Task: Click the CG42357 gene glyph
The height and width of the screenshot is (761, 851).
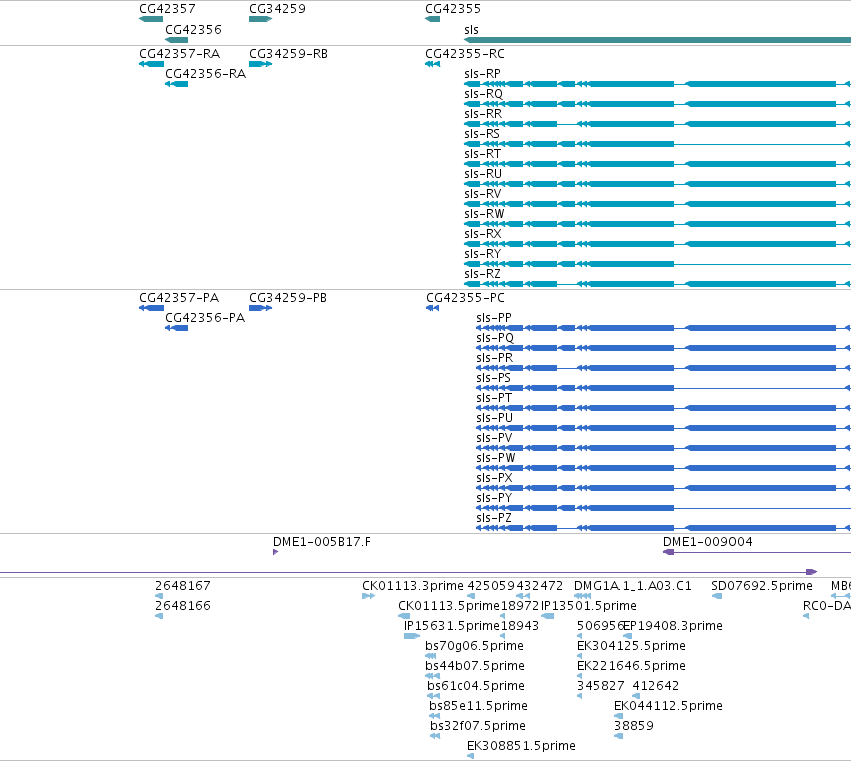Action: [151, 19]
